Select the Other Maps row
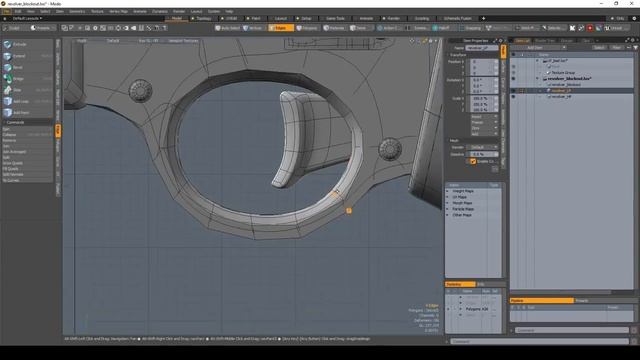Image resolution: width=640 pixels, height=360 pixels. click(462, 215)
